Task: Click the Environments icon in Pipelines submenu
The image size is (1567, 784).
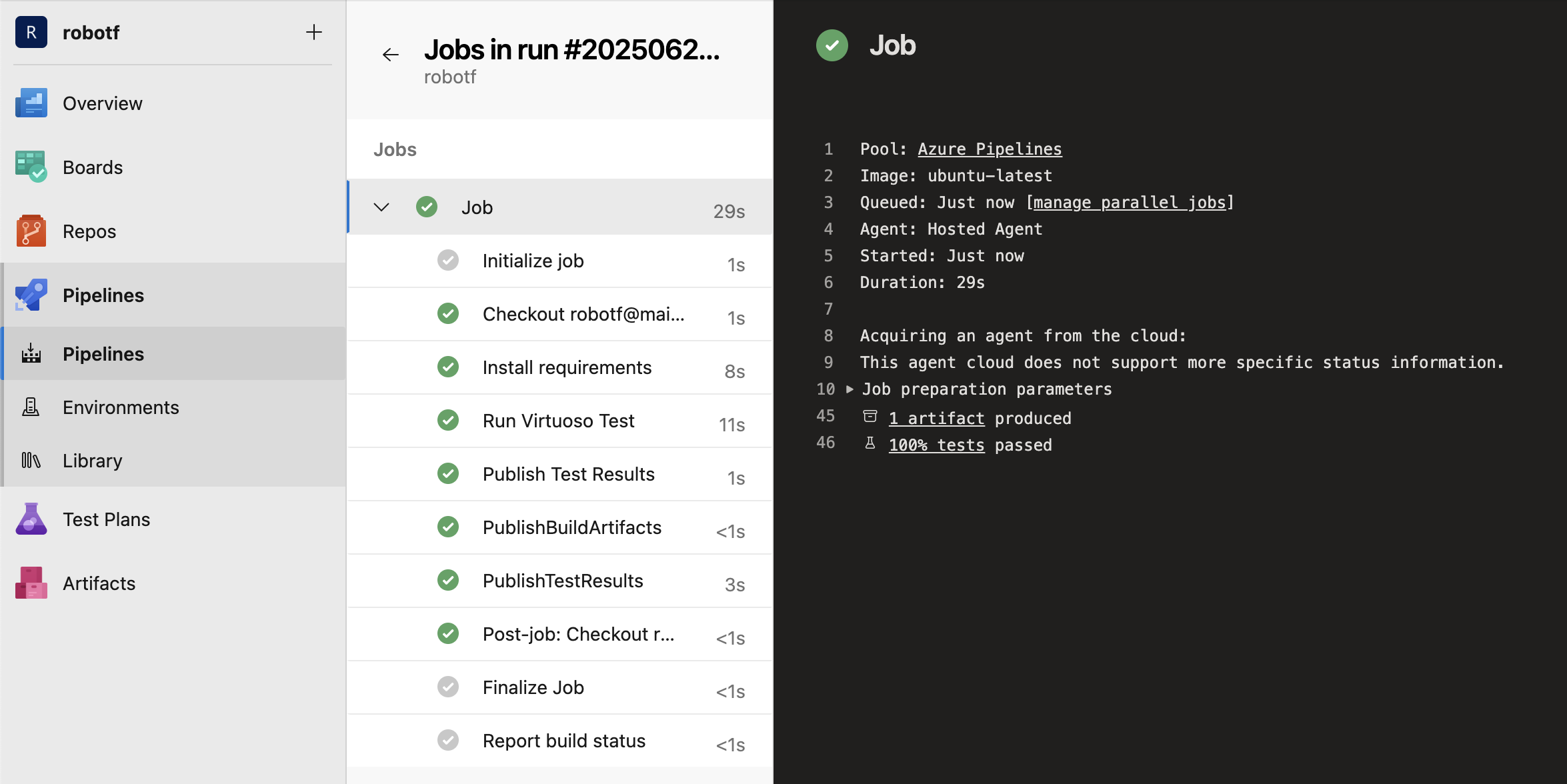Action: coord(31,407)
